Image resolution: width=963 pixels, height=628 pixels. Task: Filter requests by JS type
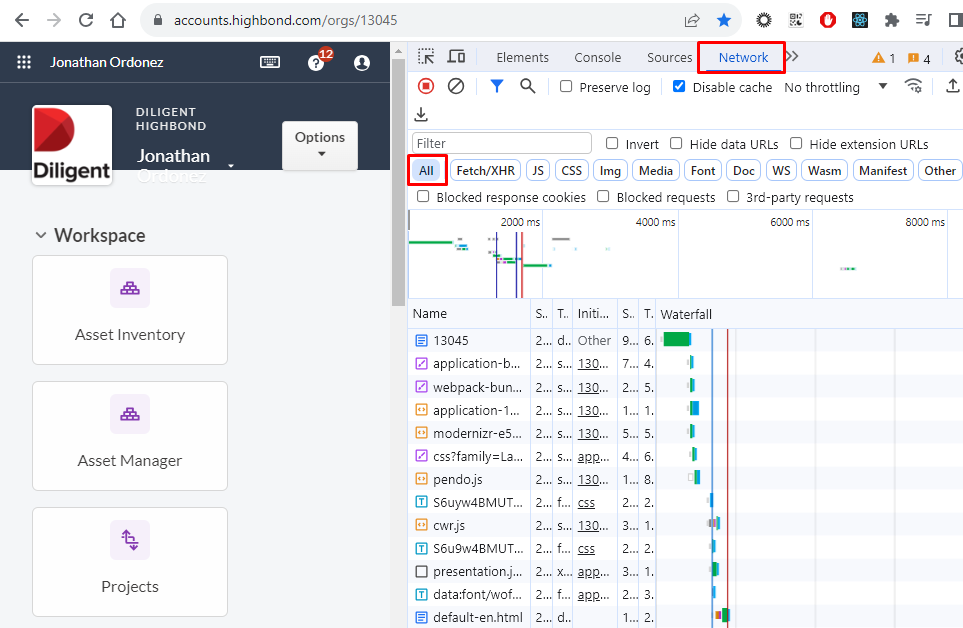click(538, 171)
